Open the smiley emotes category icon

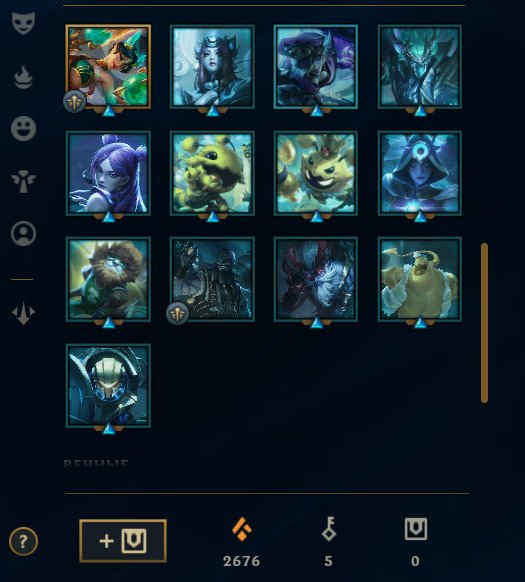(x=23, y=128)
